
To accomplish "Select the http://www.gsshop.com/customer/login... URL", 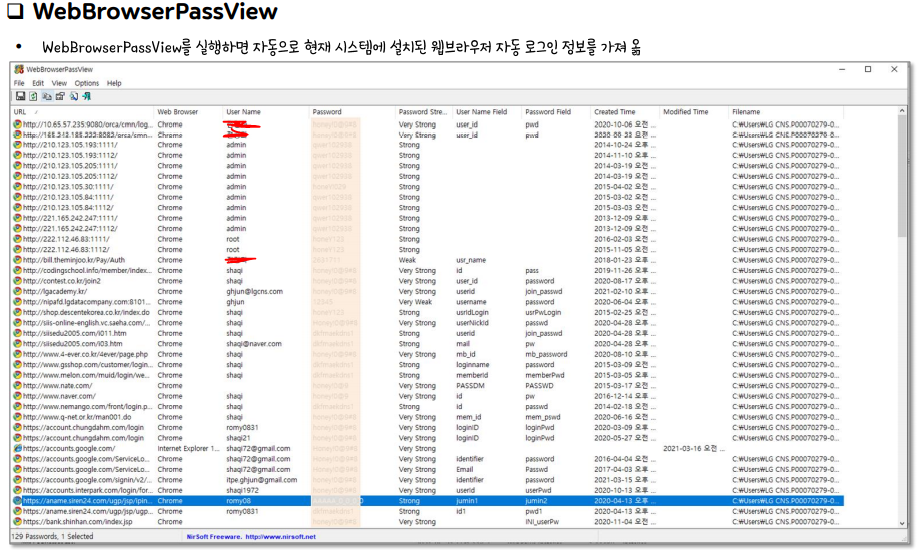I will [x=87, y=364].
